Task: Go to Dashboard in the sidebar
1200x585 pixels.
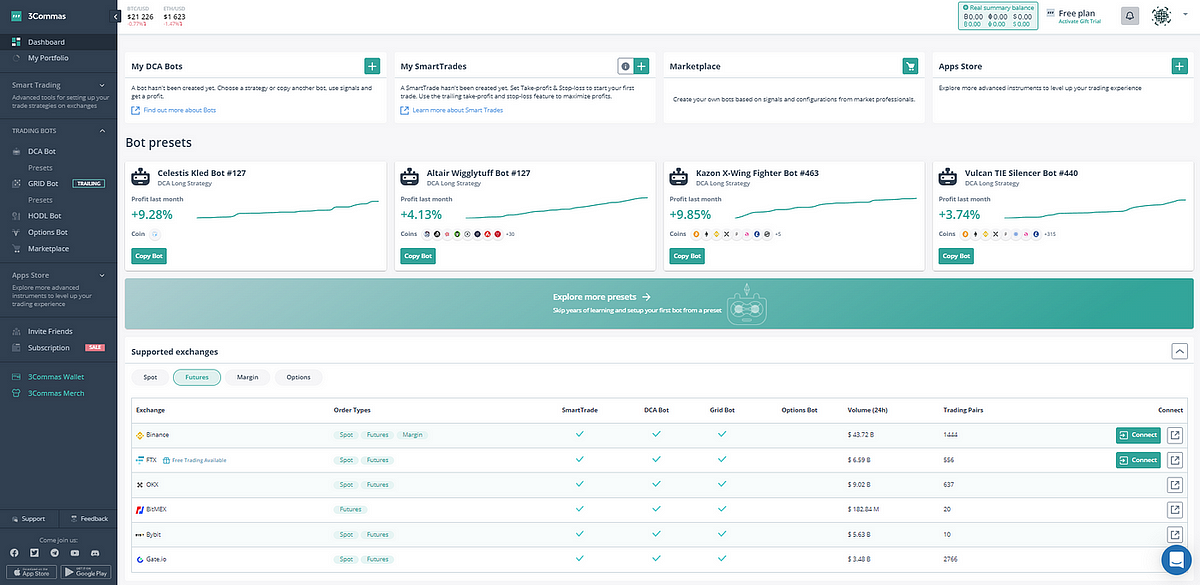Action: pos(59,42)
